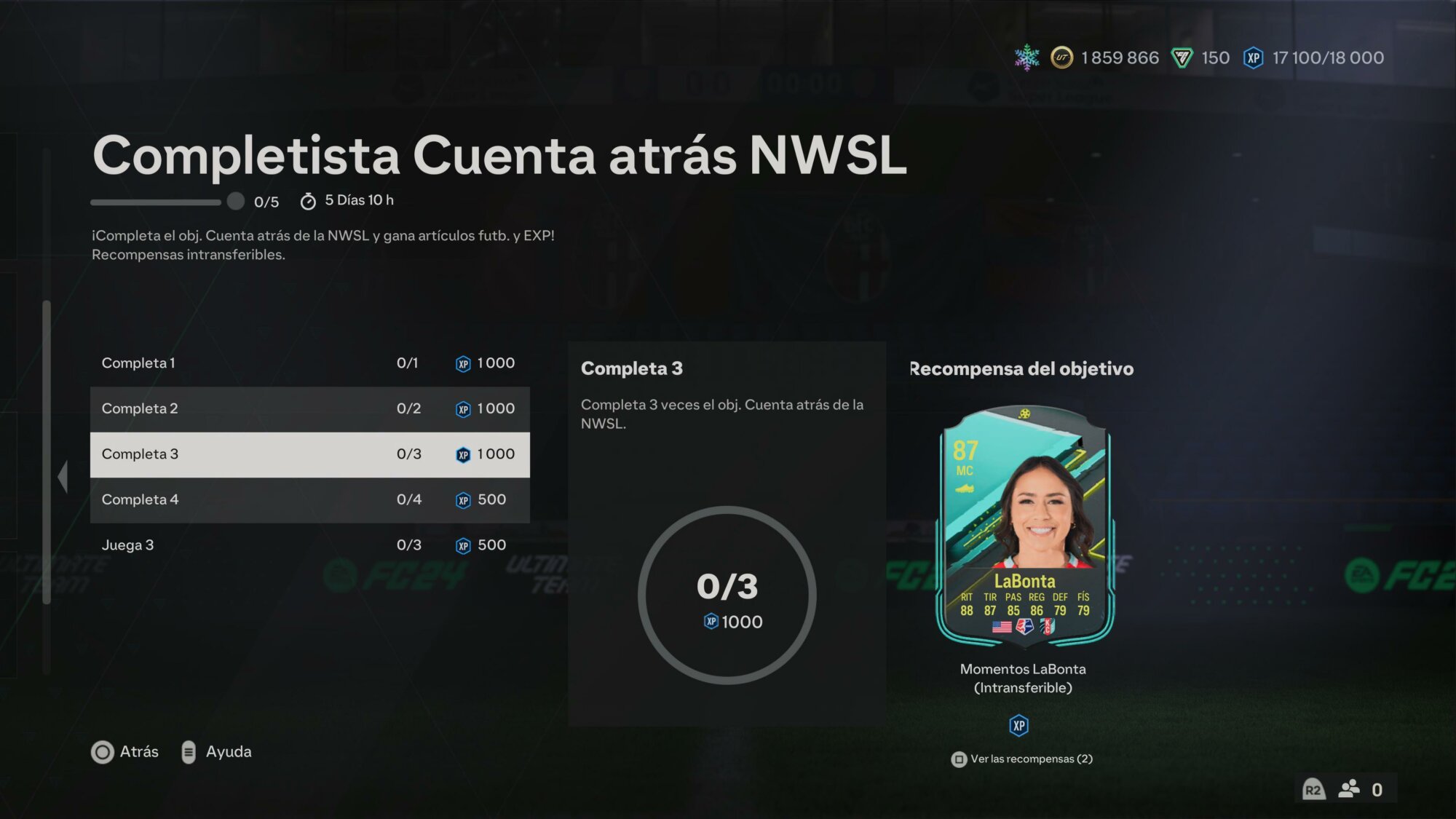The height and width of the screenshot is (819, 1456).
Task: Click the XP hexagon icon in top bar
Action: [x=1254, y=58]
